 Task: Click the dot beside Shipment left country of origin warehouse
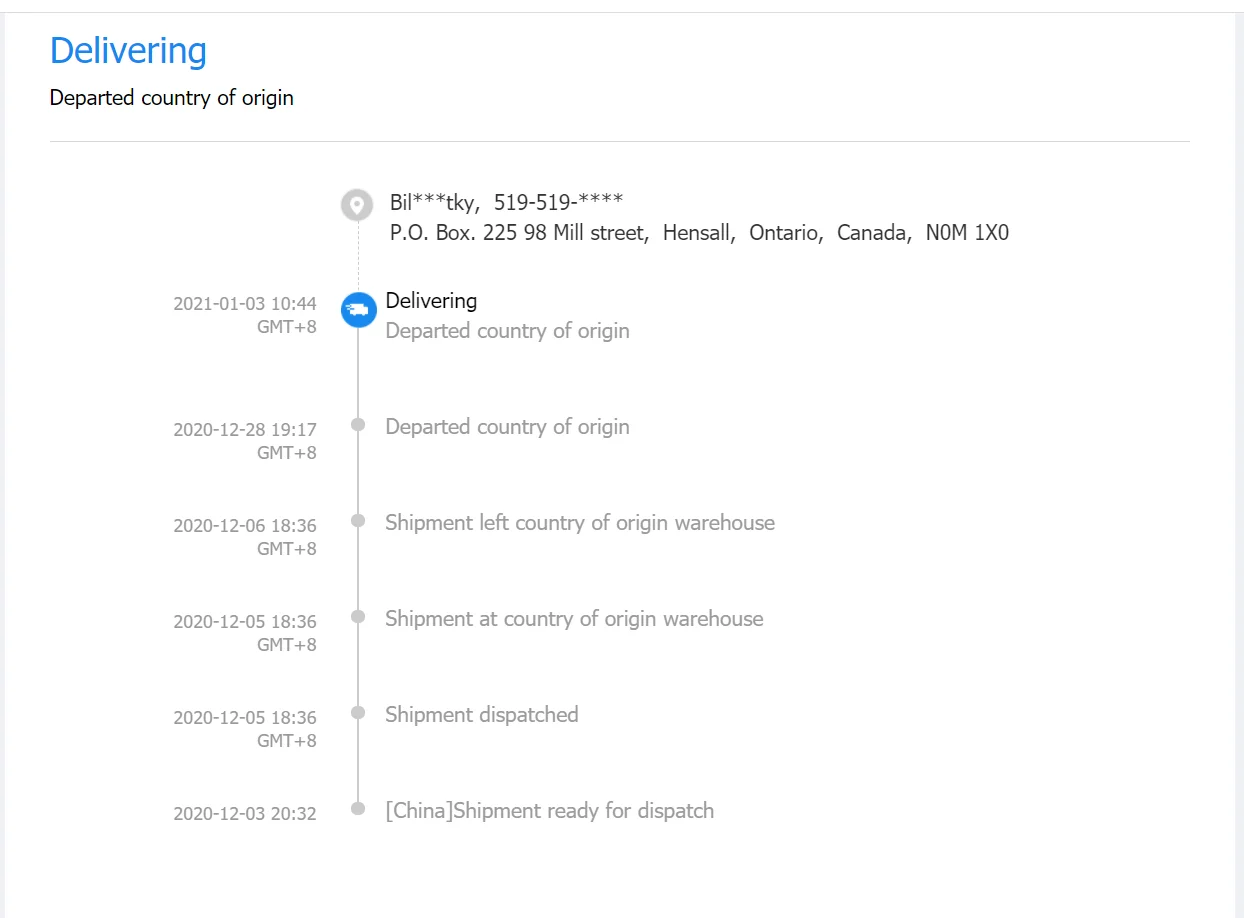358,520
